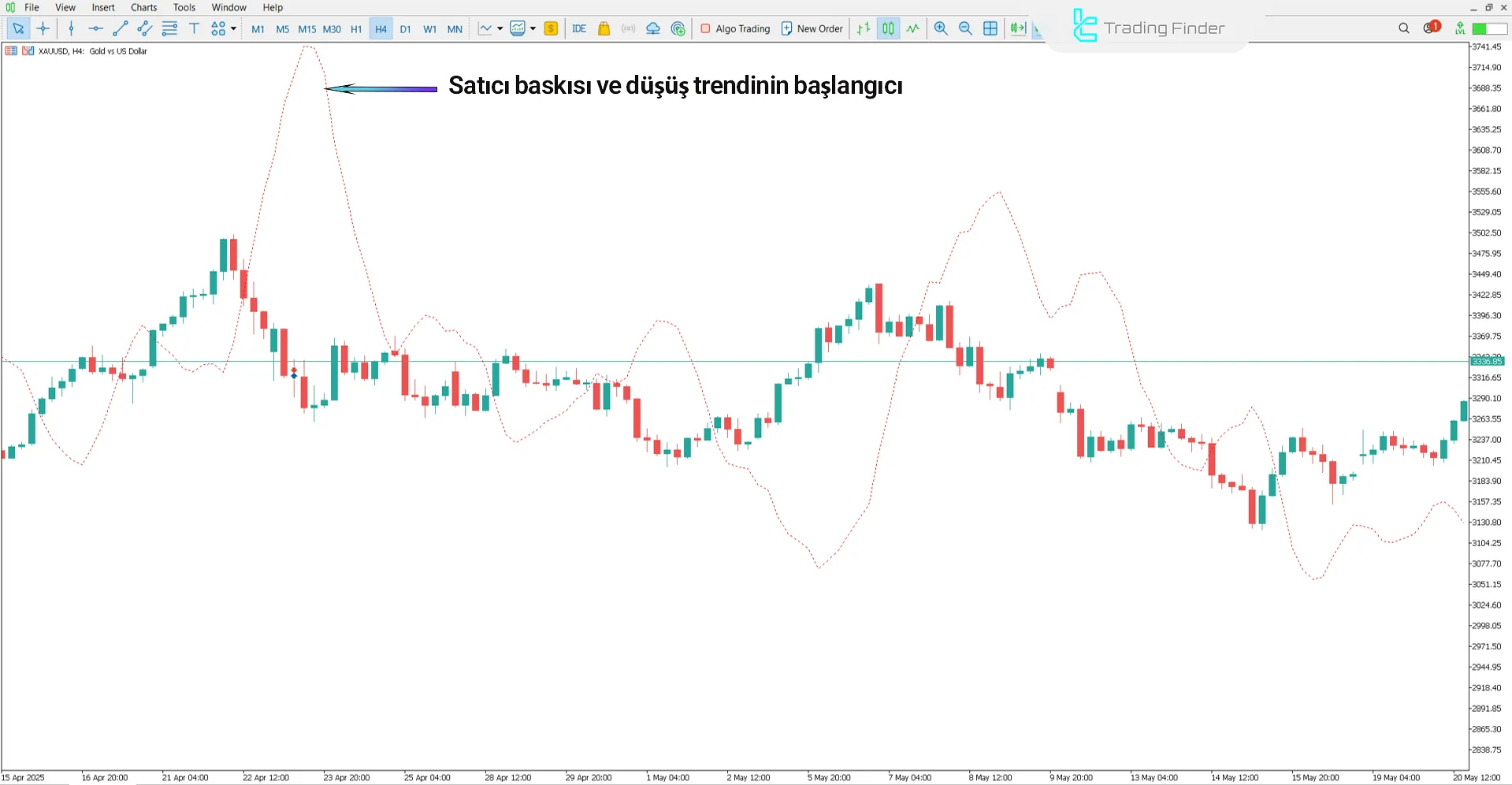Click the notification bell with red badge
Screen dimensions: 1512x785
point(1431,27)
